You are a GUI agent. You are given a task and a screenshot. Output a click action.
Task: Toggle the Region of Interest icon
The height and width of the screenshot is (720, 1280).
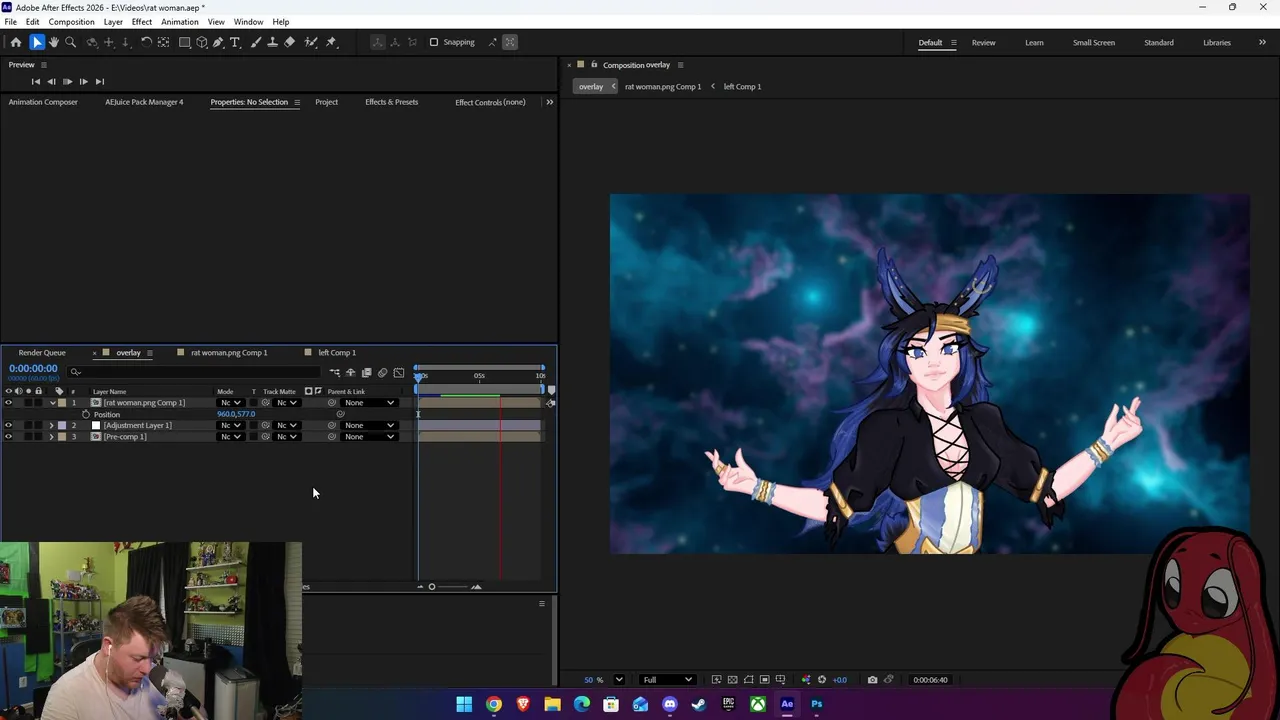764,680
